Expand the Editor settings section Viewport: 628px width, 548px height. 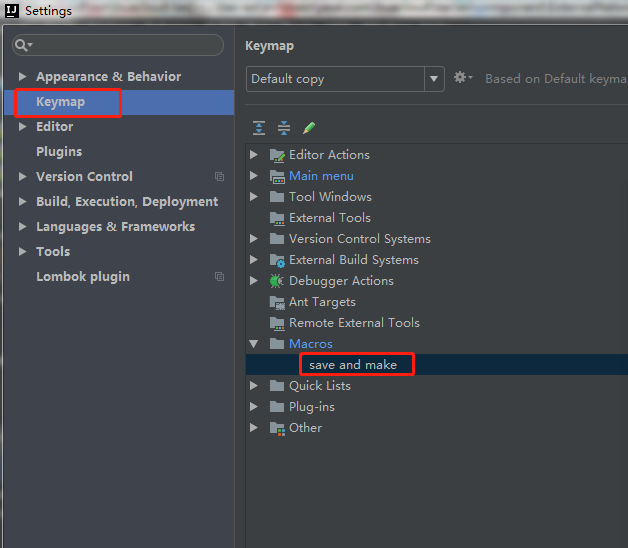(22, 127)
